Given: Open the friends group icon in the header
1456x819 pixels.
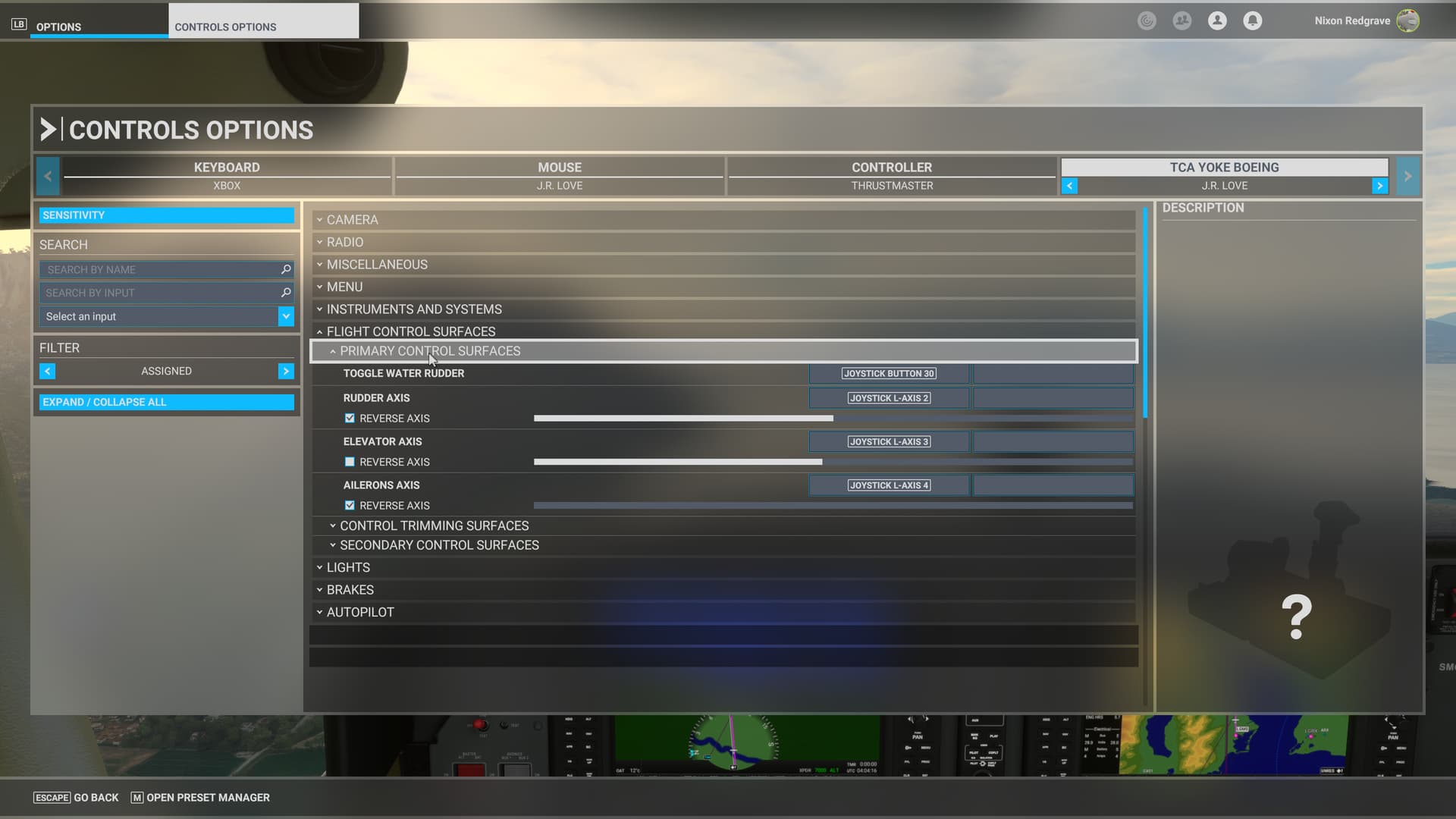Looking at the screenshot, I should click(x=1182, y=20).
